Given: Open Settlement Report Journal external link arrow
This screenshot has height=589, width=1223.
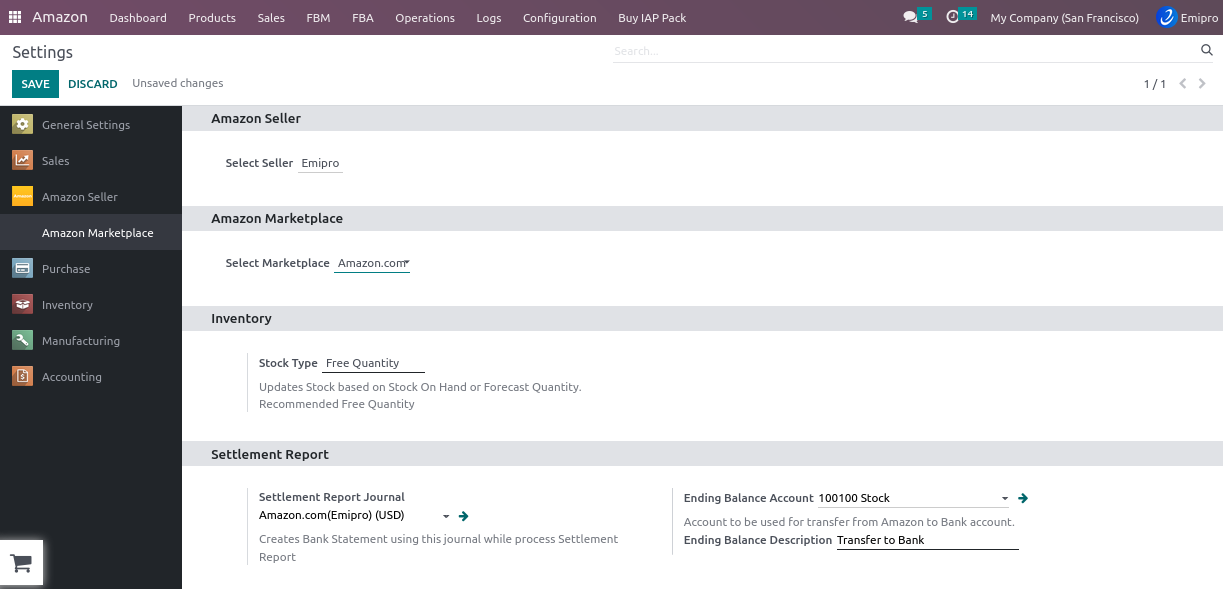Looking at the screenshot, I should (463, 516).
